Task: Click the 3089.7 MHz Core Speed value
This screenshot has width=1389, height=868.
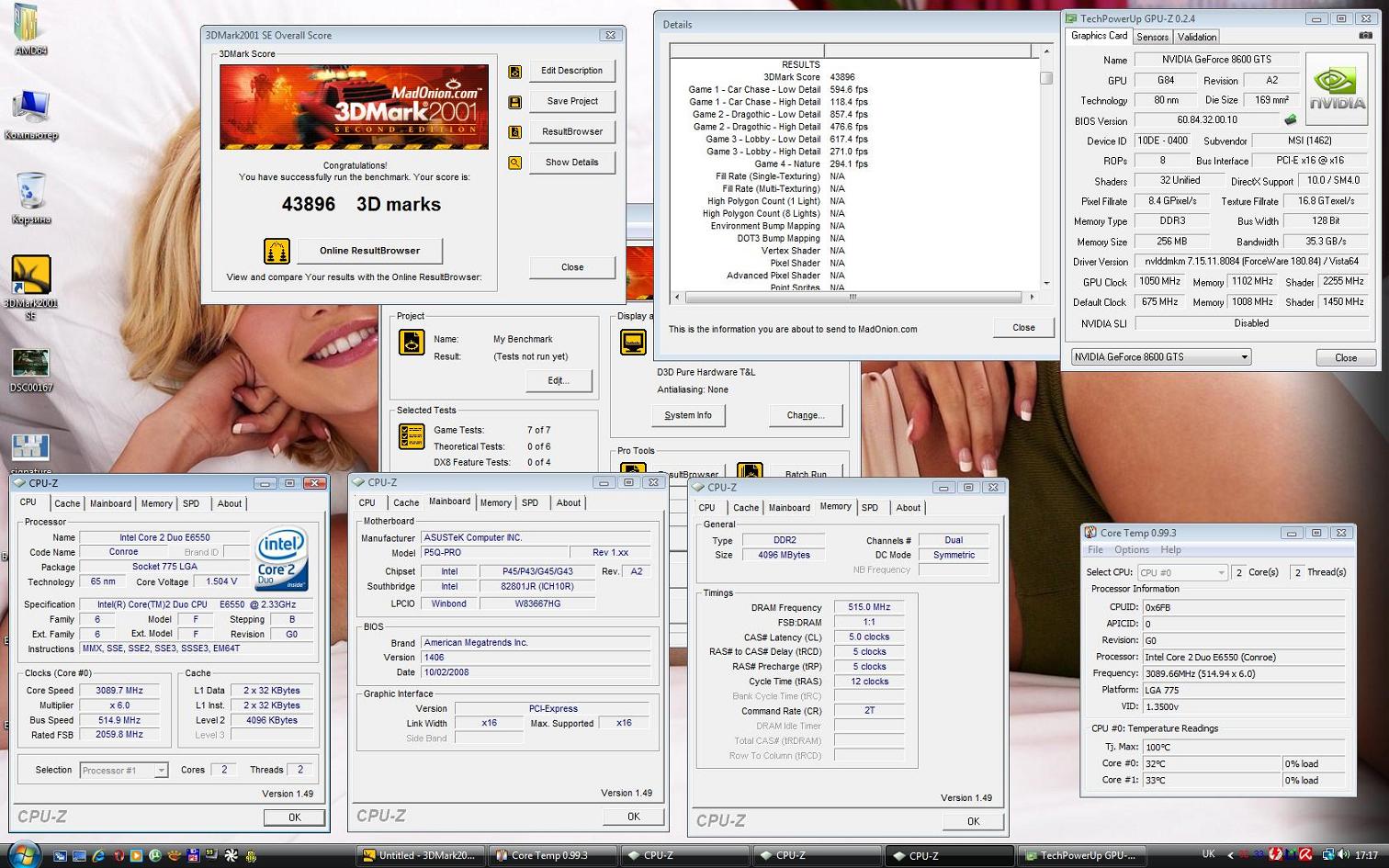Action: 120,691
